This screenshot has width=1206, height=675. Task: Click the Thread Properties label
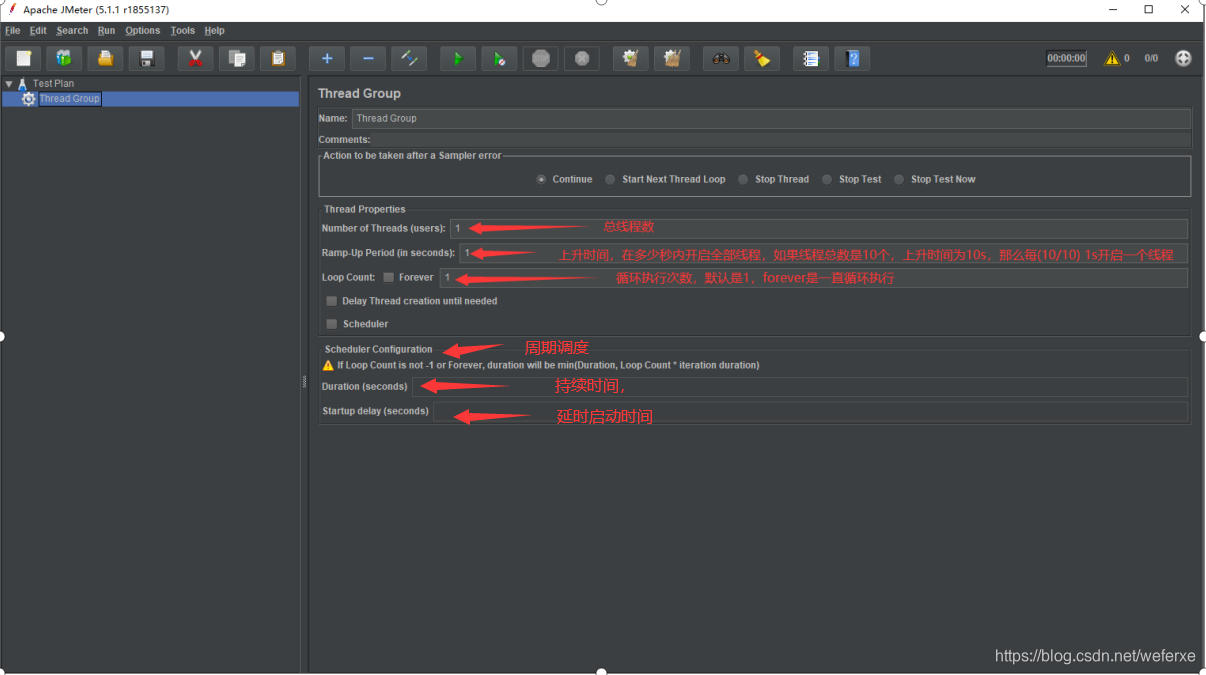[x=365, y=210]
